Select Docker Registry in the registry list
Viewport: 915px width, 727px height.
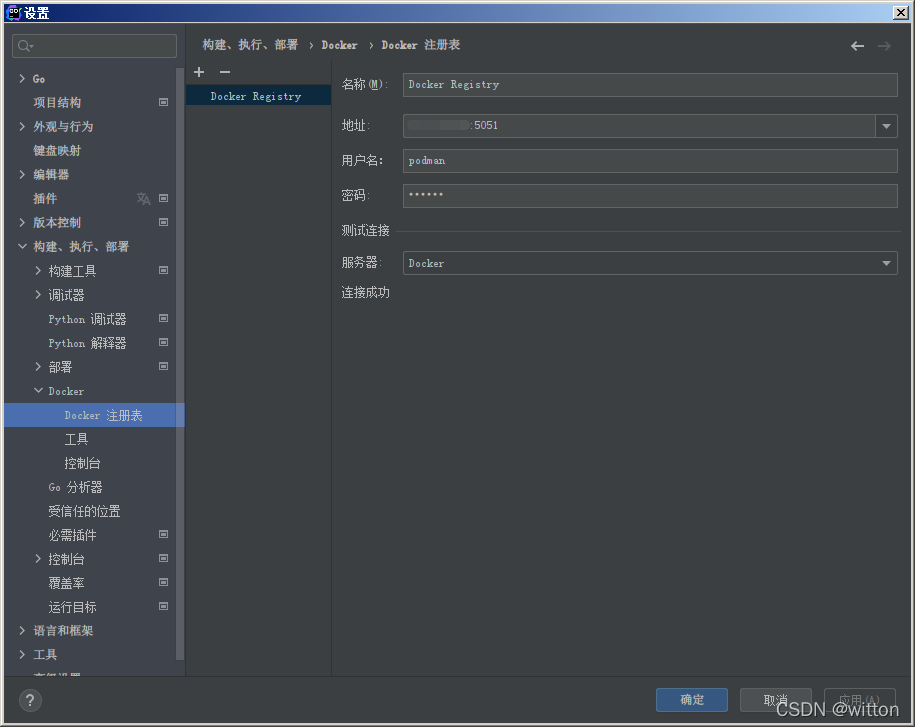coord(259,96)
